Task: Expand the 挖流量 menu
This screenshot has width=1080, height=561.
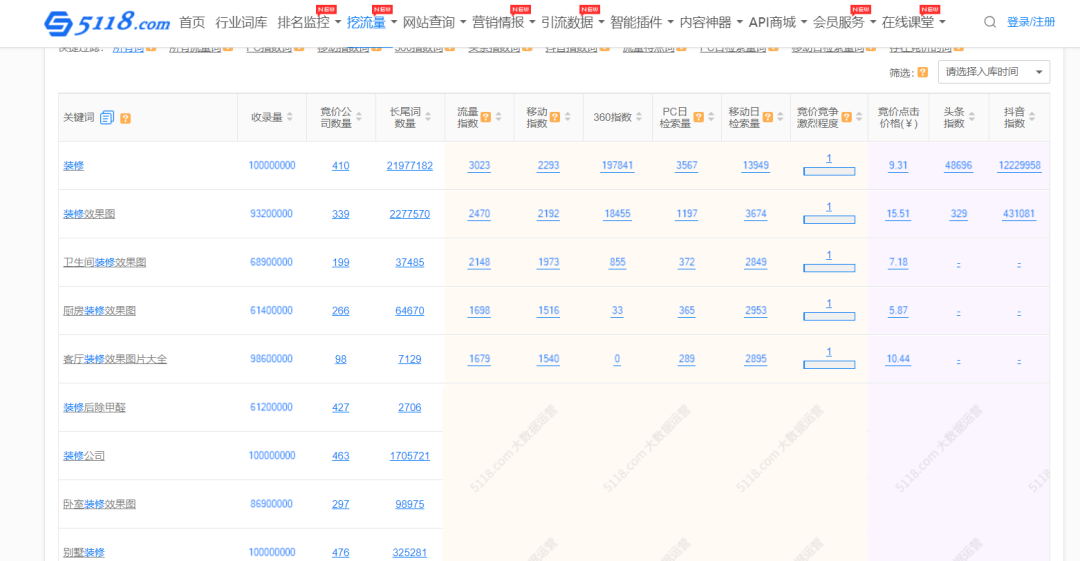Action: point(372,22)
